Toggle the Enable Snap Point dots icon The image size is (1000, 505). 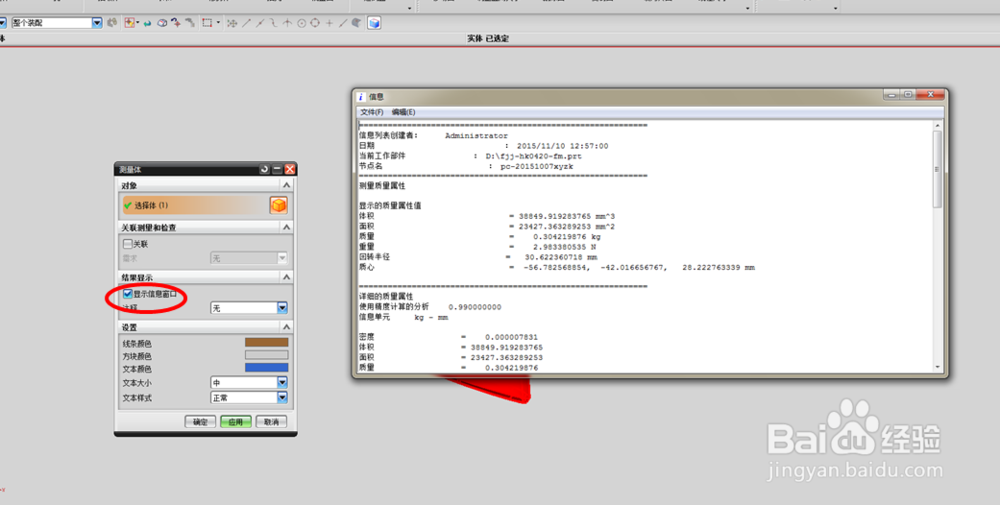(232, 23)
